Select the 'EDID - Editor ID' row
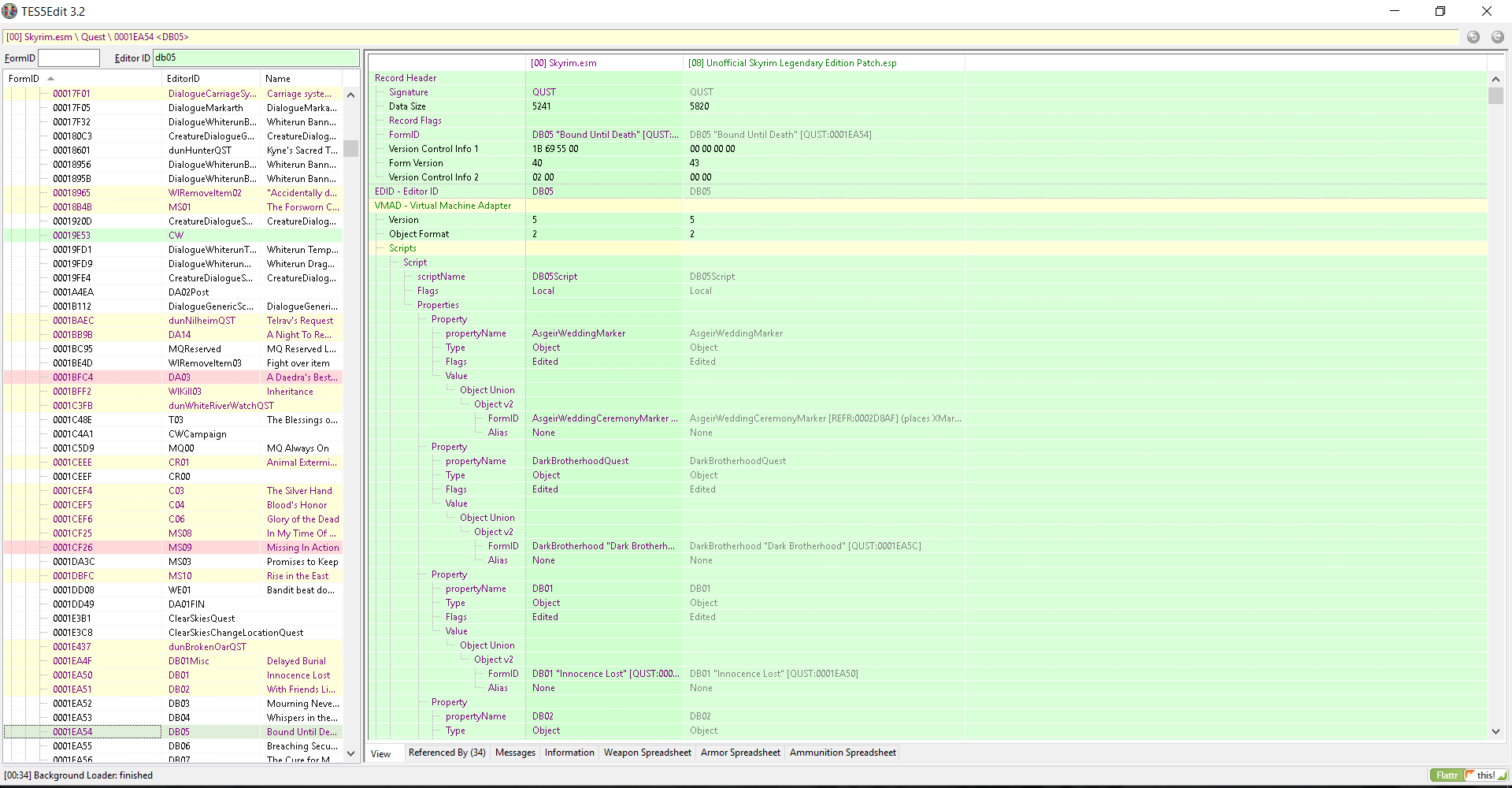1512x788 pixels. tap(928, 191)
